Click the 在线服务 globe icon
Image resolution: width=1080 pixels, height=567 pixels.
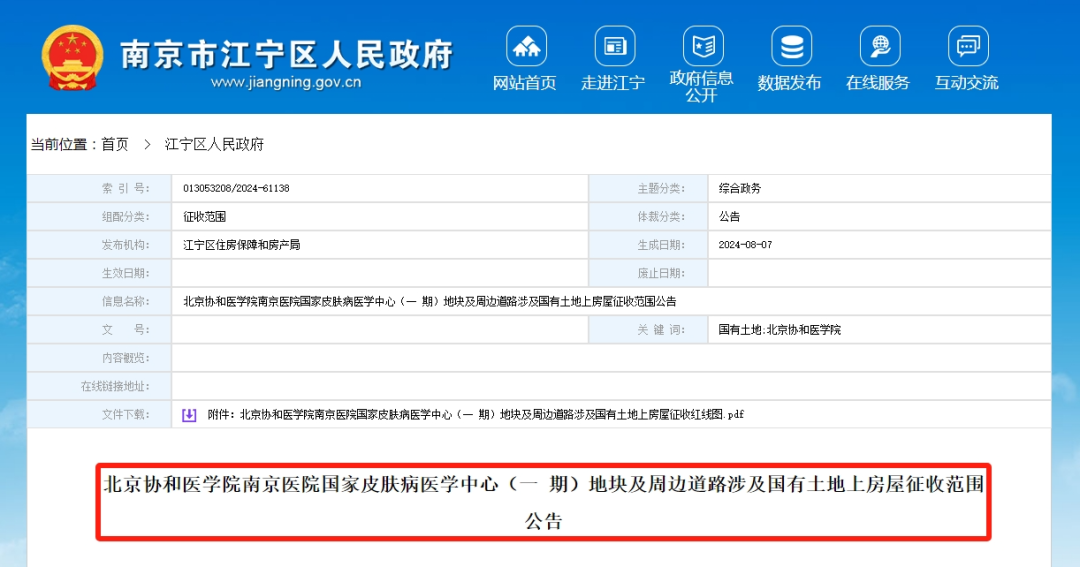pos(880,46)
